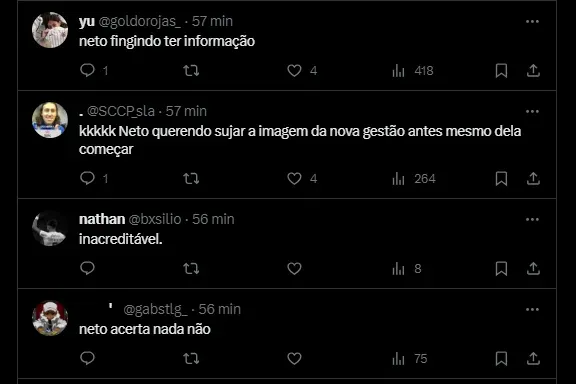Share the @gabstlg_ tweet
This screenshot has width=576, height=384.
pyautogui.click(x=533, y=358)
